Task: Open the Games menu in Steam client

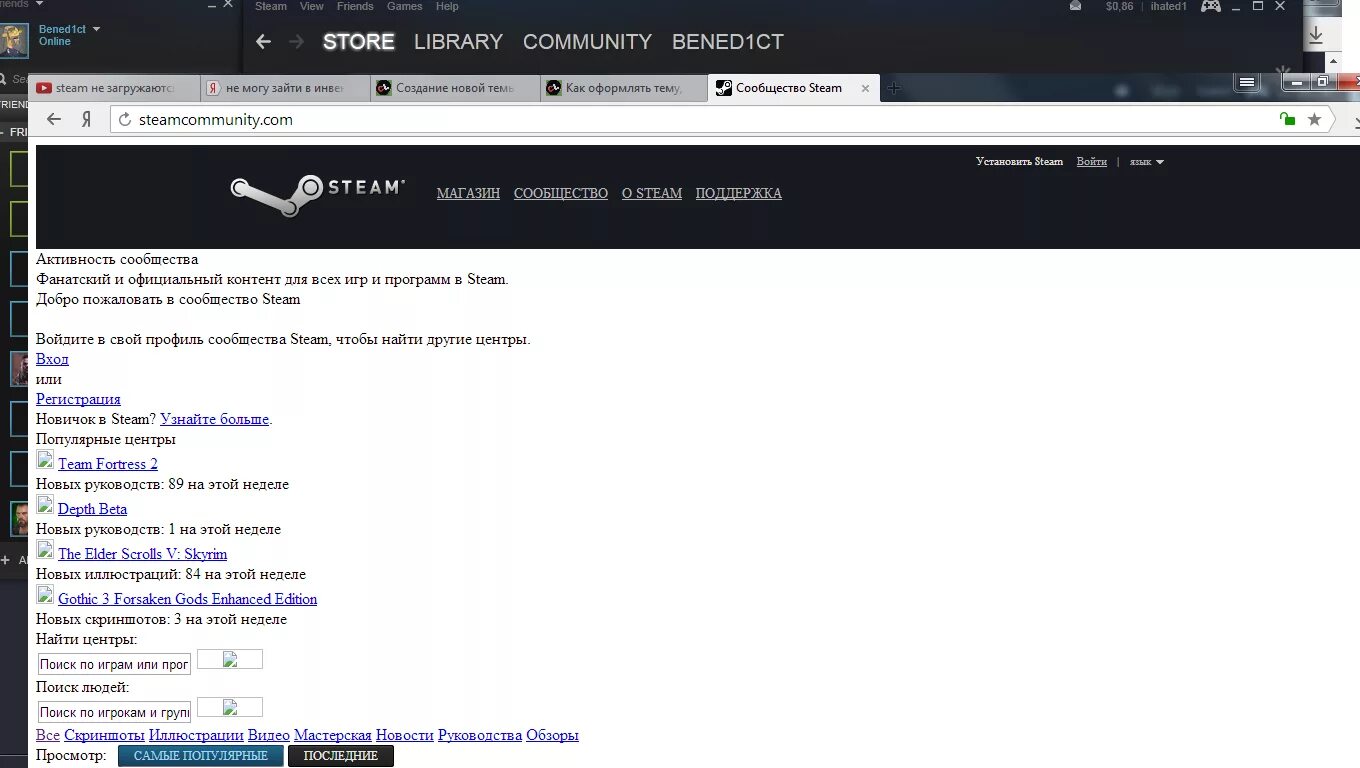Action: point(405,6)
